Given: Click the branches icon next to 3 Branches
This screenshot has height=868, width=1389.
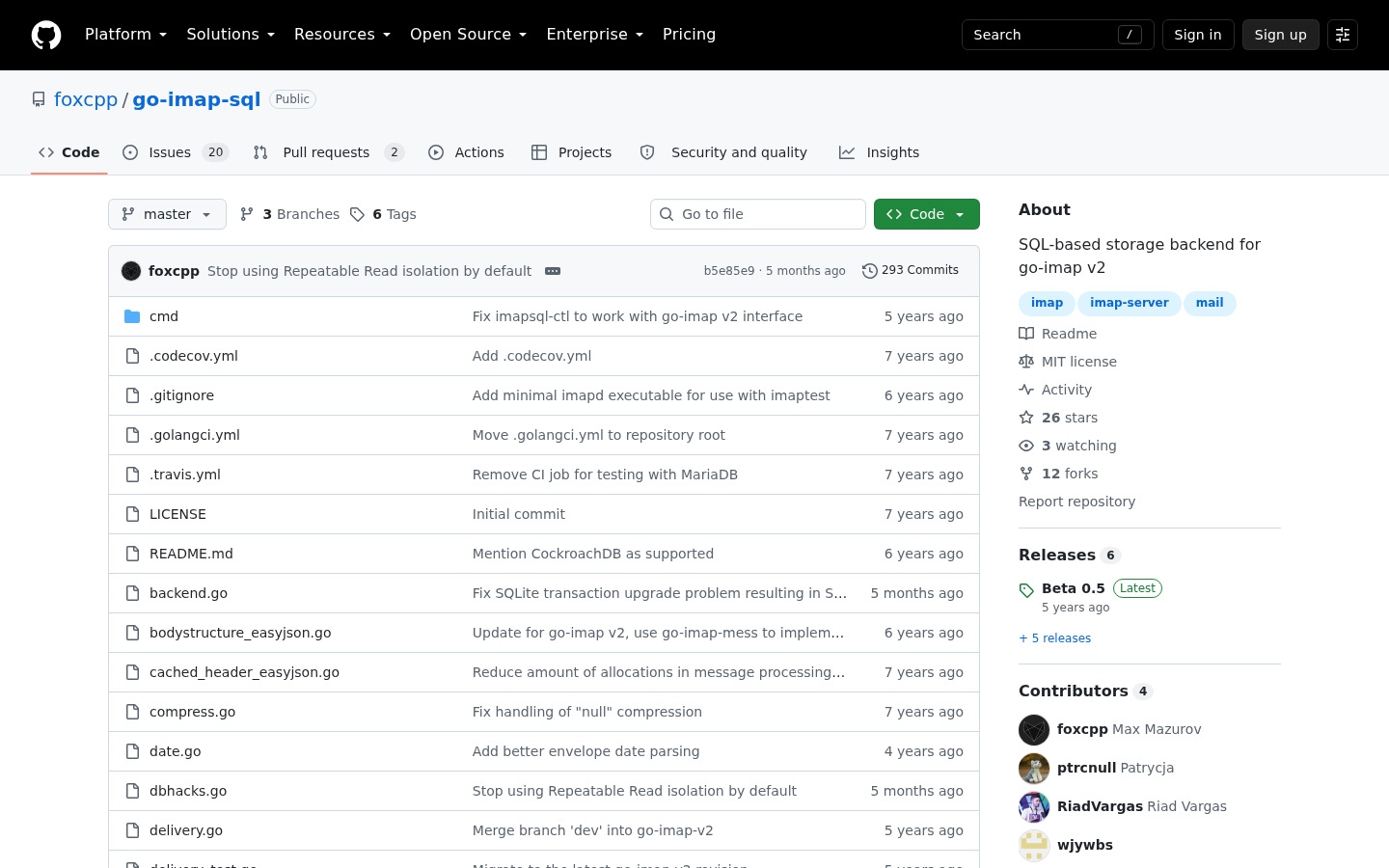Looking at the screenshot, I should [247, 214].
